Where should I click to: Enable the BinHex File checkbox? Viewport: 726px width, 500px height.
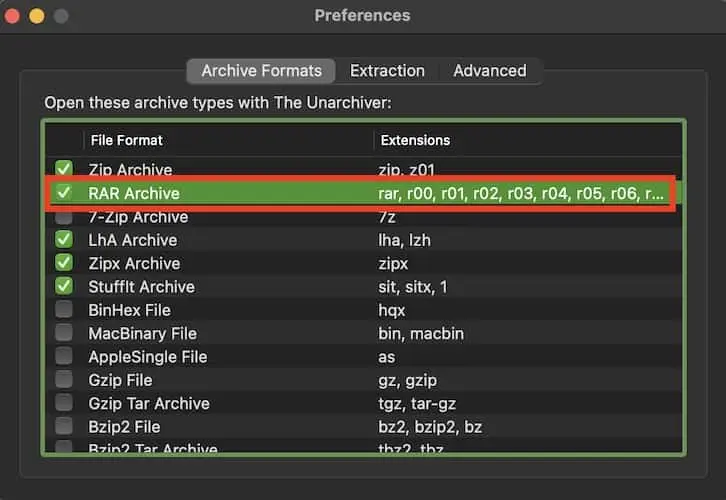point(64,309)
